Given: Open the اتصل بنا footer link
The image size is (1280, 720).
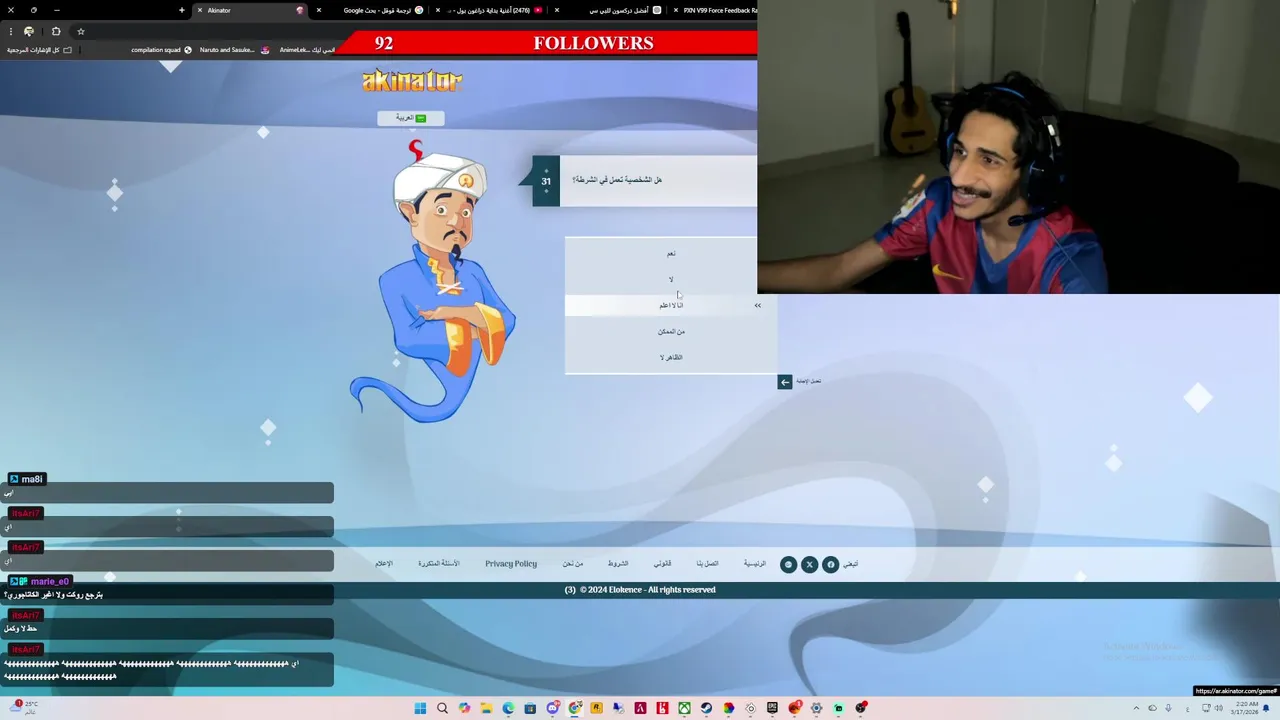Looking at the screenshot, I should coord(708,564).
